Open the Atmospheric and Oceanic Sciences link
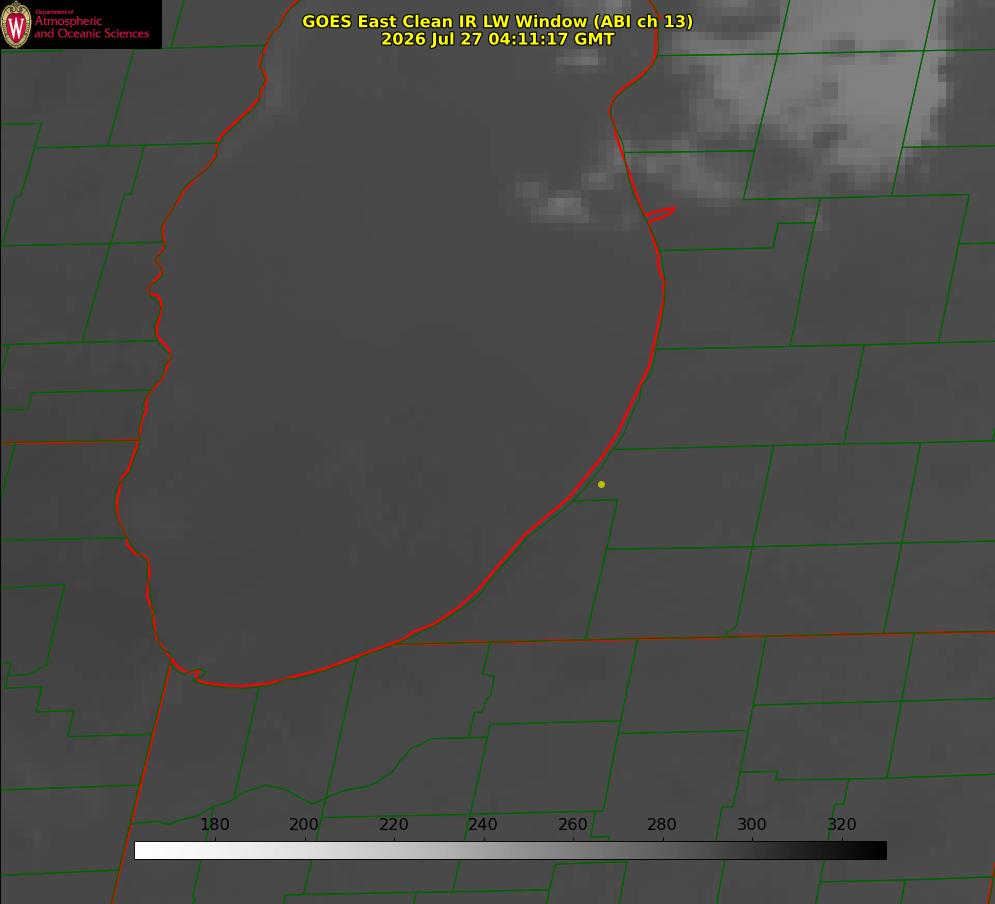The width and height of the screenshot is (995, 904). [91, 27]
